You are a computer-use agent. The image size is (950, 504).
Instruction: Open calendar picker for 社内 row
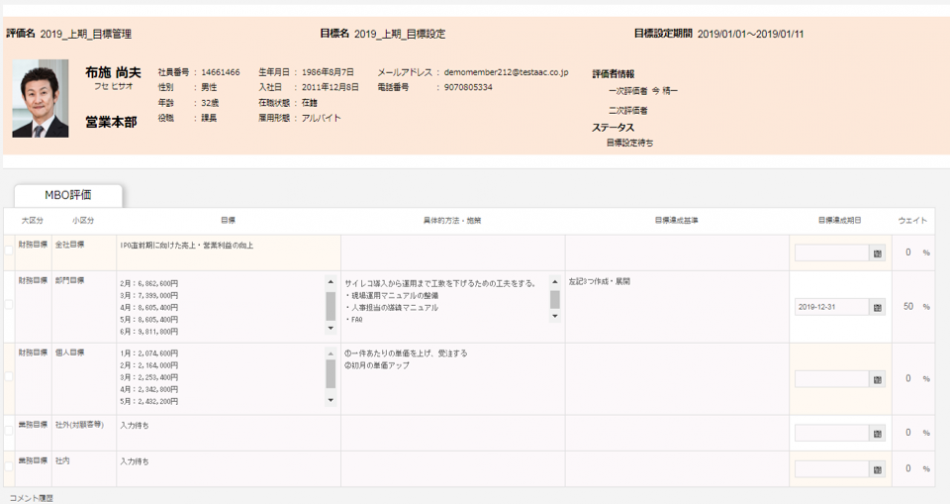tap(878, 469)
